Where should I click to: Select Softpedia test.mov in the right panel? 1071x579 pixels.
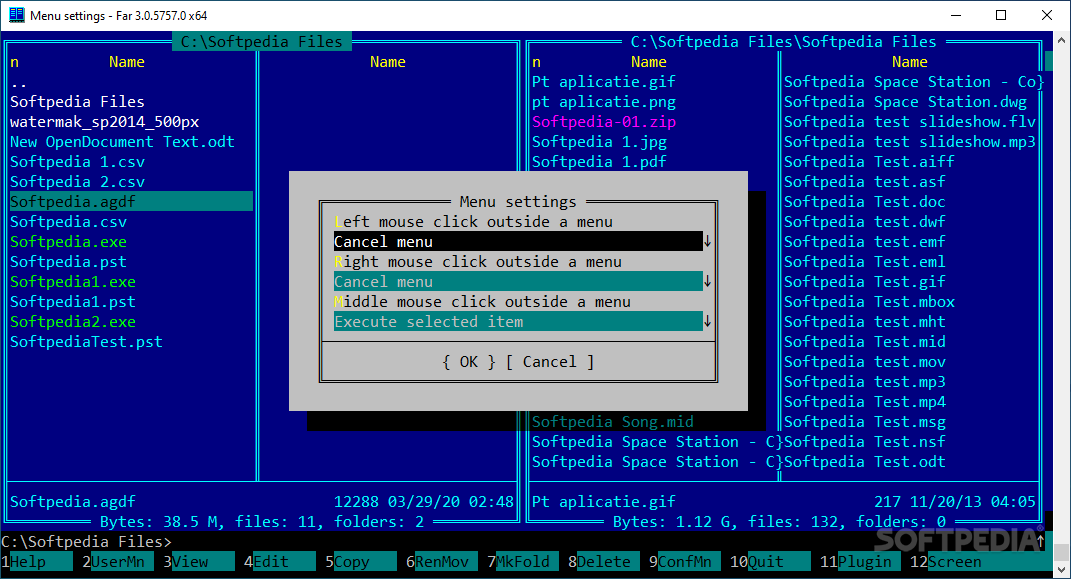(x=865, y=362)
